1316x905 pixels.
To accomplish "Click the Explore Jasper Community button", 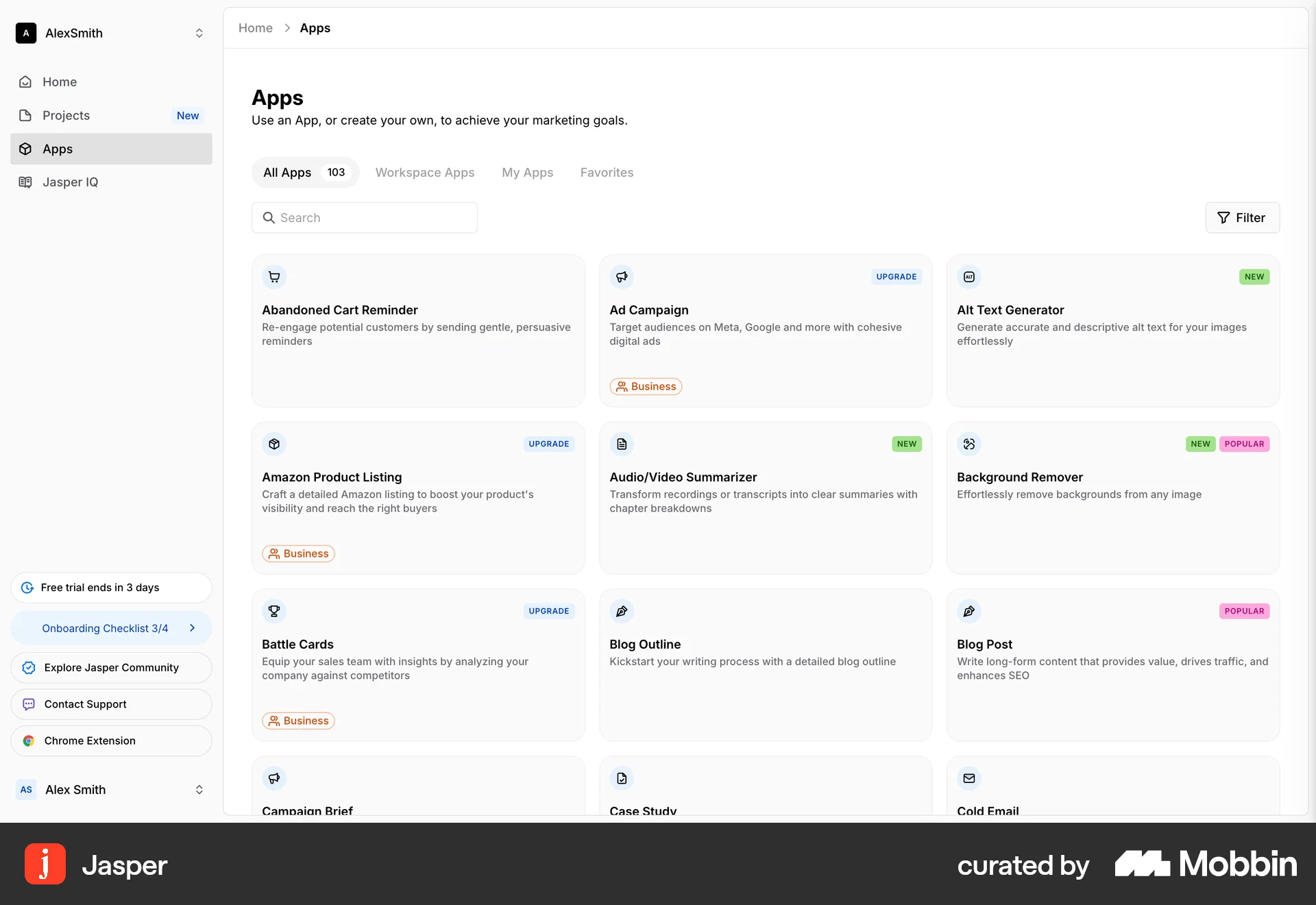I will click(x=110, y=667).
